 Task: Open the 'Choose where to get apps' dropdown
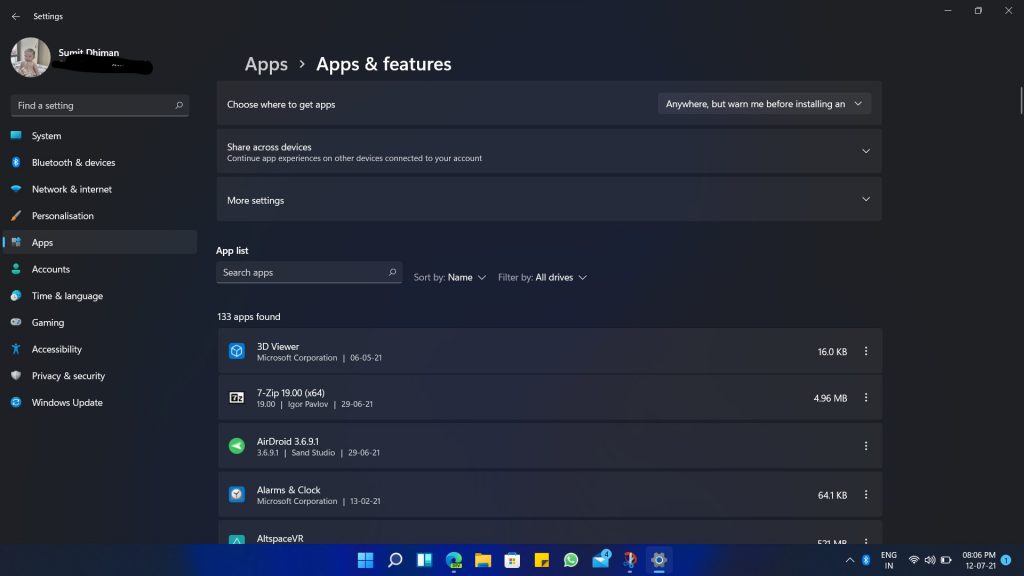(x=763, y=103)
